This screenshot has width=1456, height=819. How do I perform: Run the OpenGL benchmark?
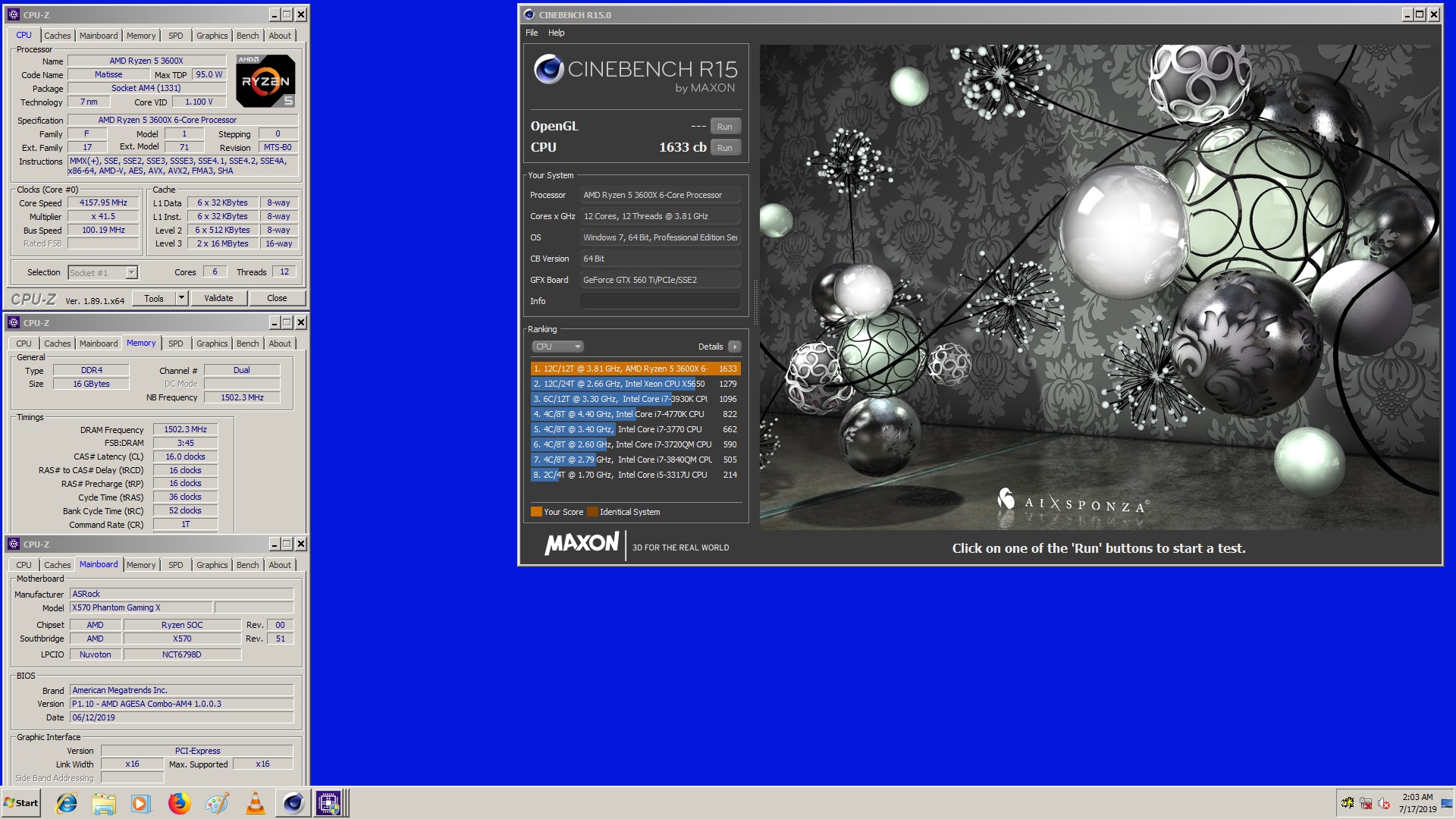coord(725,127)
